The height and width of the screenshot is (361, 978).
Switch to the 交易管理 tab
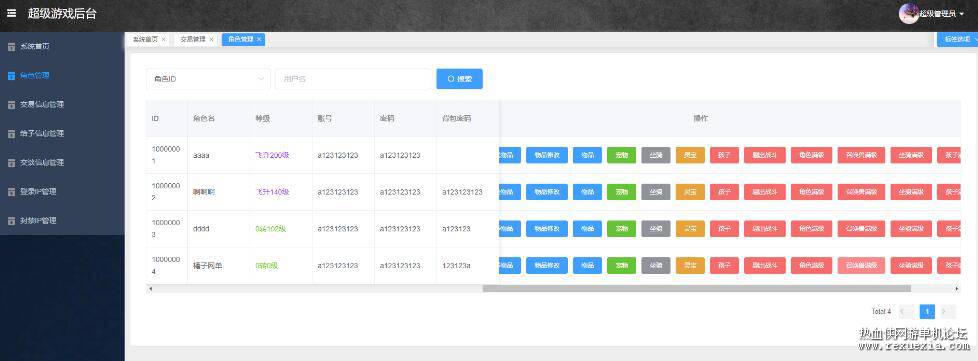pos(192,39)
